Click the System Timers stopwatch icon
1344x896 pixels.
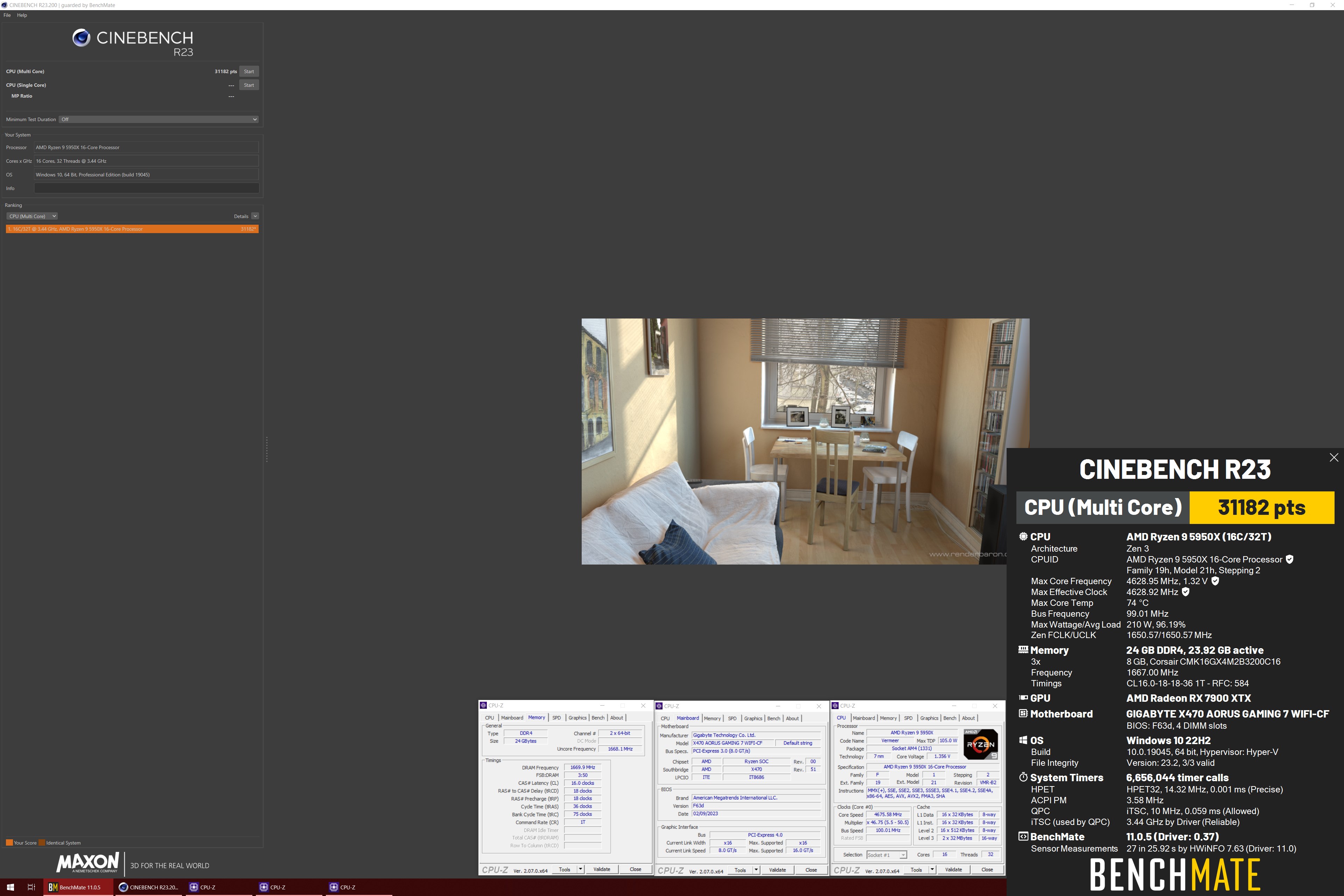coord(1023,777)
